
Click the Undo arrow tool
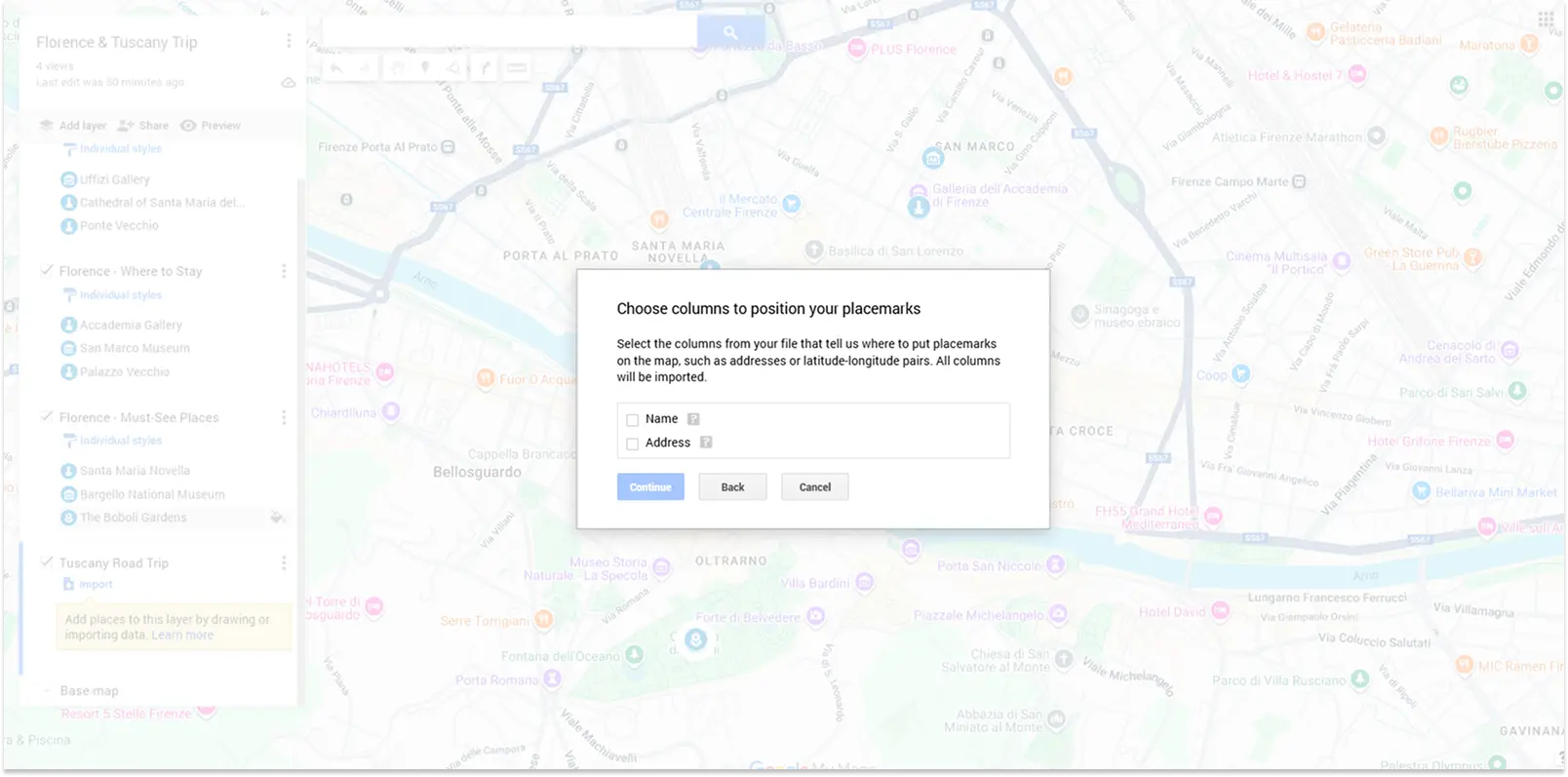click(x=335, y=68)
